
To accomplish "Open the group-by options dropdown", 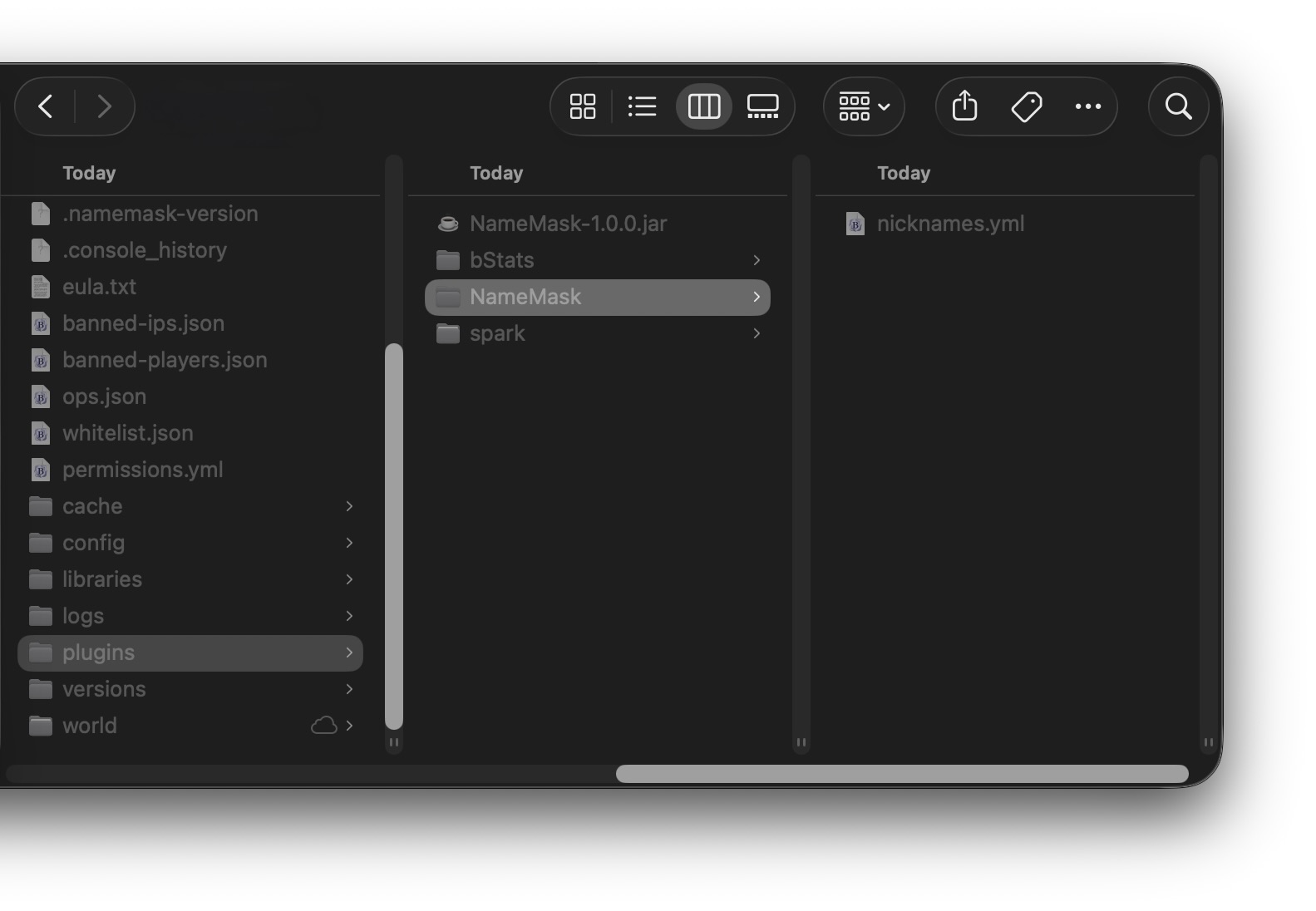I will 865,106.
